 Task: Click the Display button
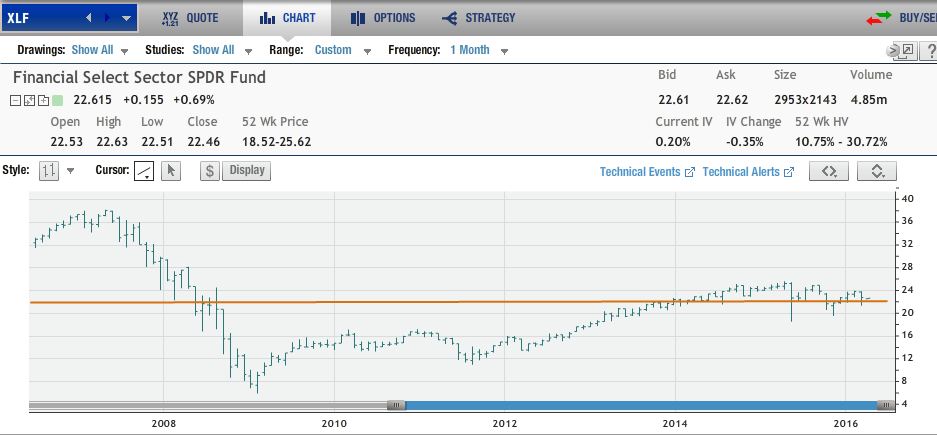(247, 170)
